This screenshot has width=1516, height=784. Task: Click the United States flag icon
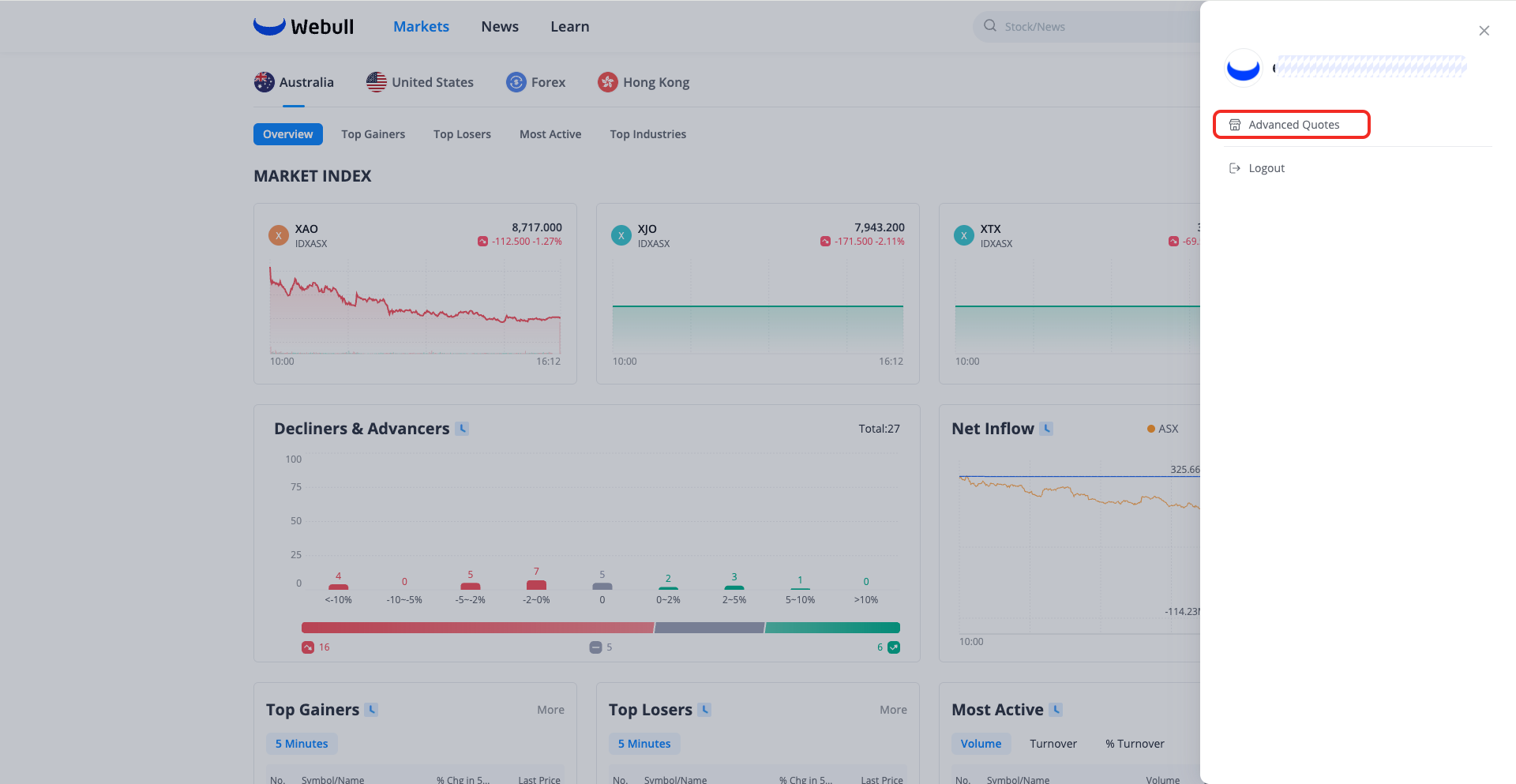[377, 82]
